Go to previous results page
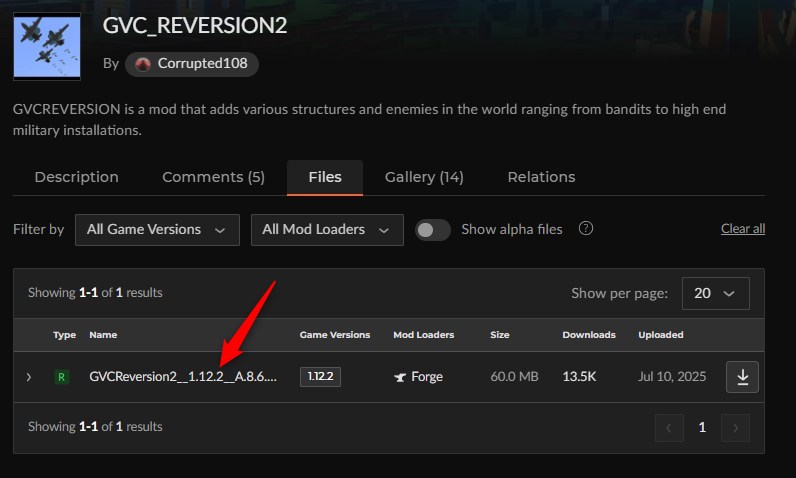This screenshot has width=796, height=478. (x=669, y=428)
